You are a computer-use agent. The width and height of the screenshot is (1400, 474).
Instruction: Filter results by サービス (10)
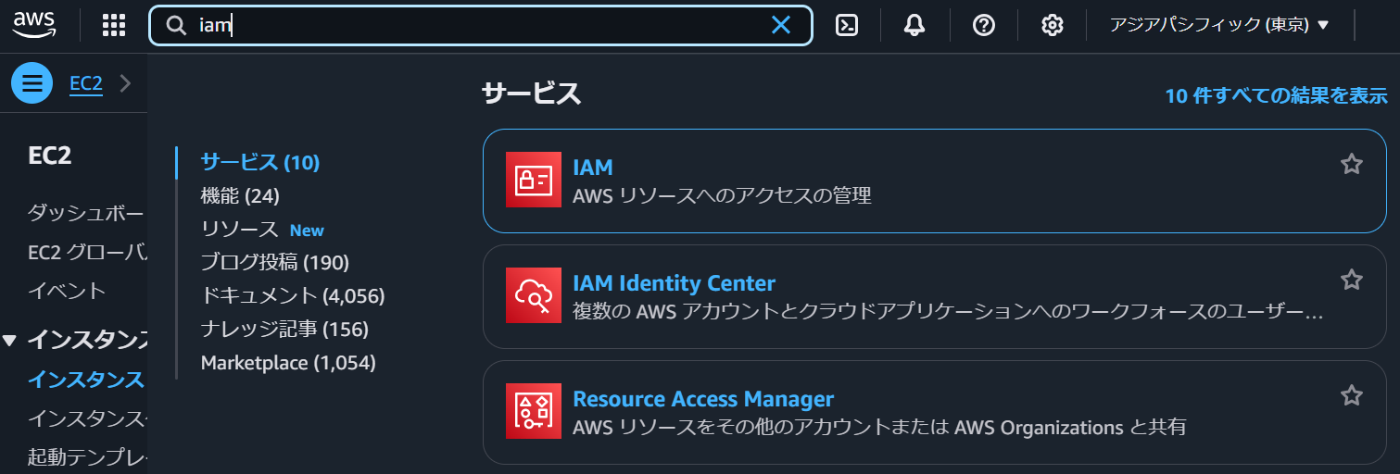260,162
